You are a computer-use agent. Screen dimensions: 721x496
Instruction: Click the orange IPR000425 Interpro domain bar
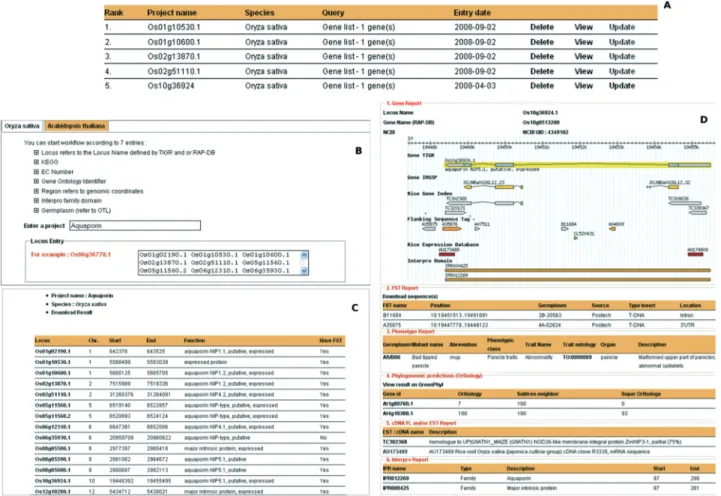click(x=578, y=270)
